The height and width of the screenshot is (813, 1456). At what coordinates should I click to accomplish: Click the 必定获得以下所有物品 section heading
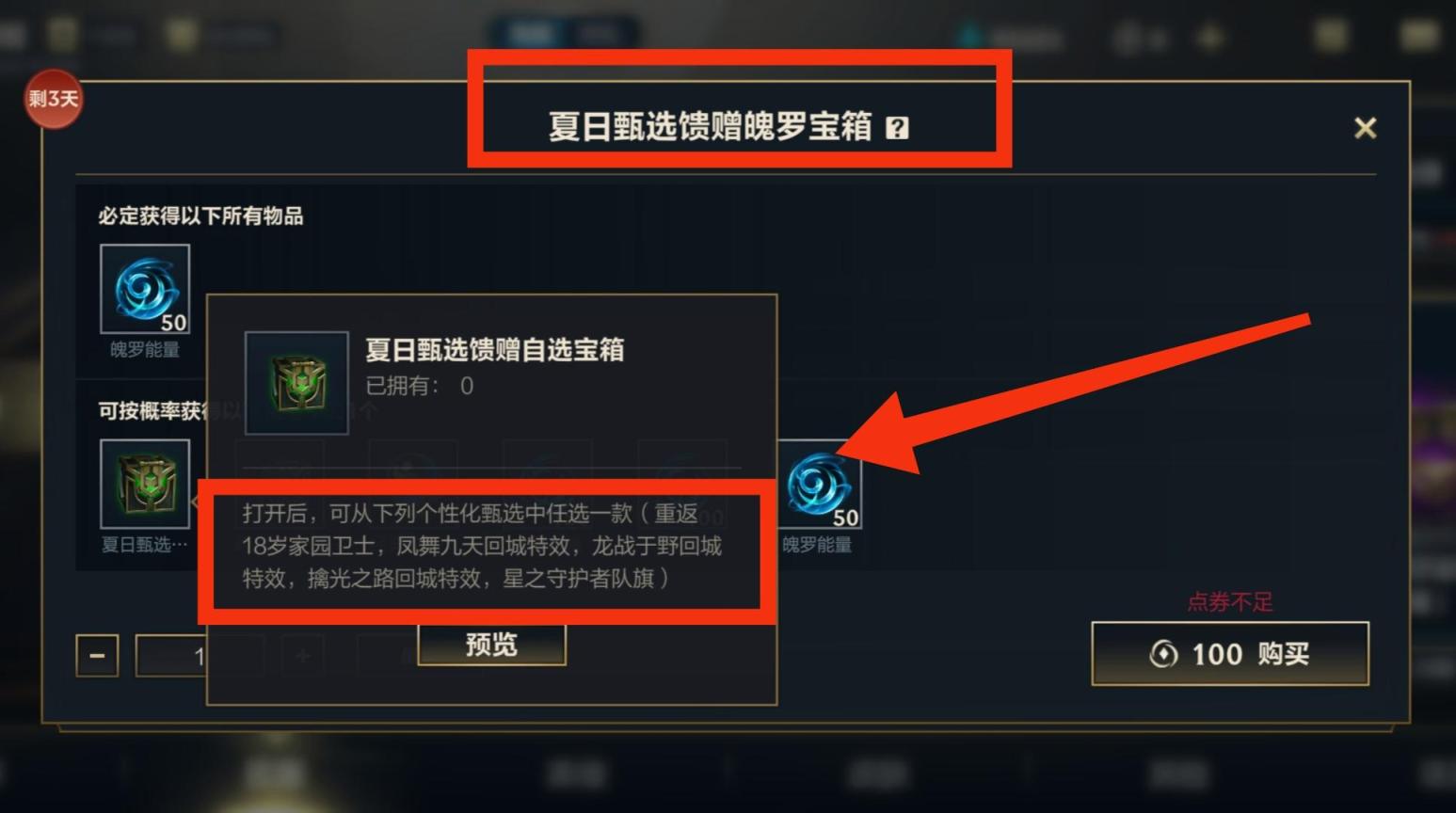200,216
